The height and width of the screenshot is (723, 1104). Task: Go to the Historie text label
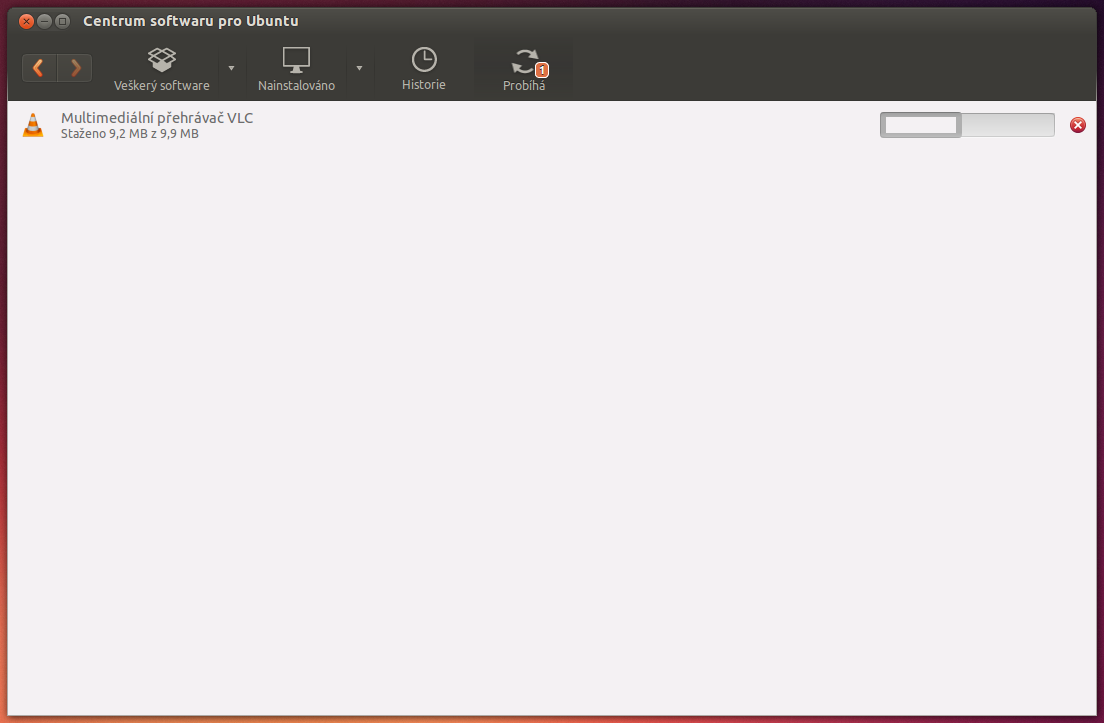[x=424, y=85]
